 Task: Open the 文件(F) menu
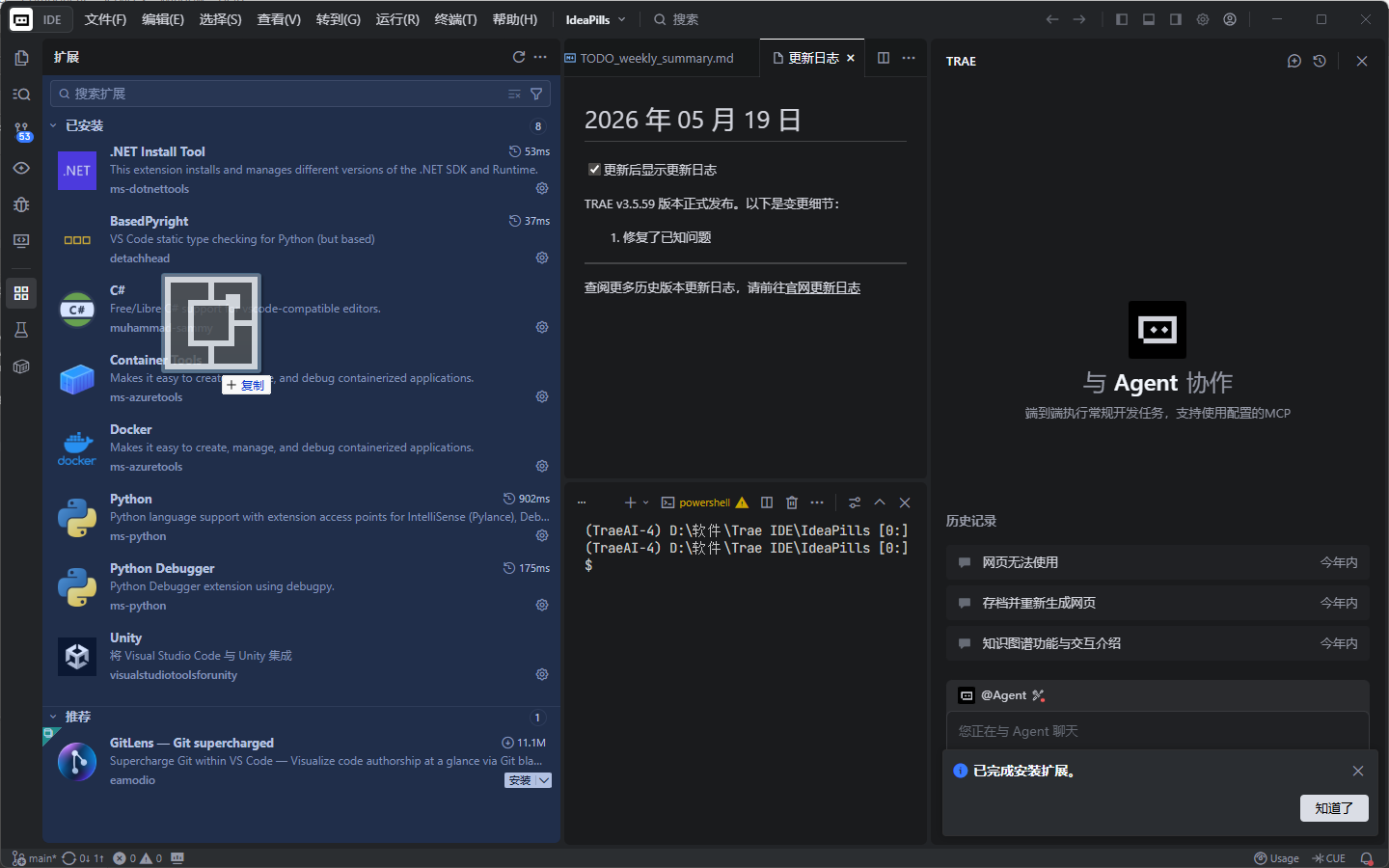[105, 19]
